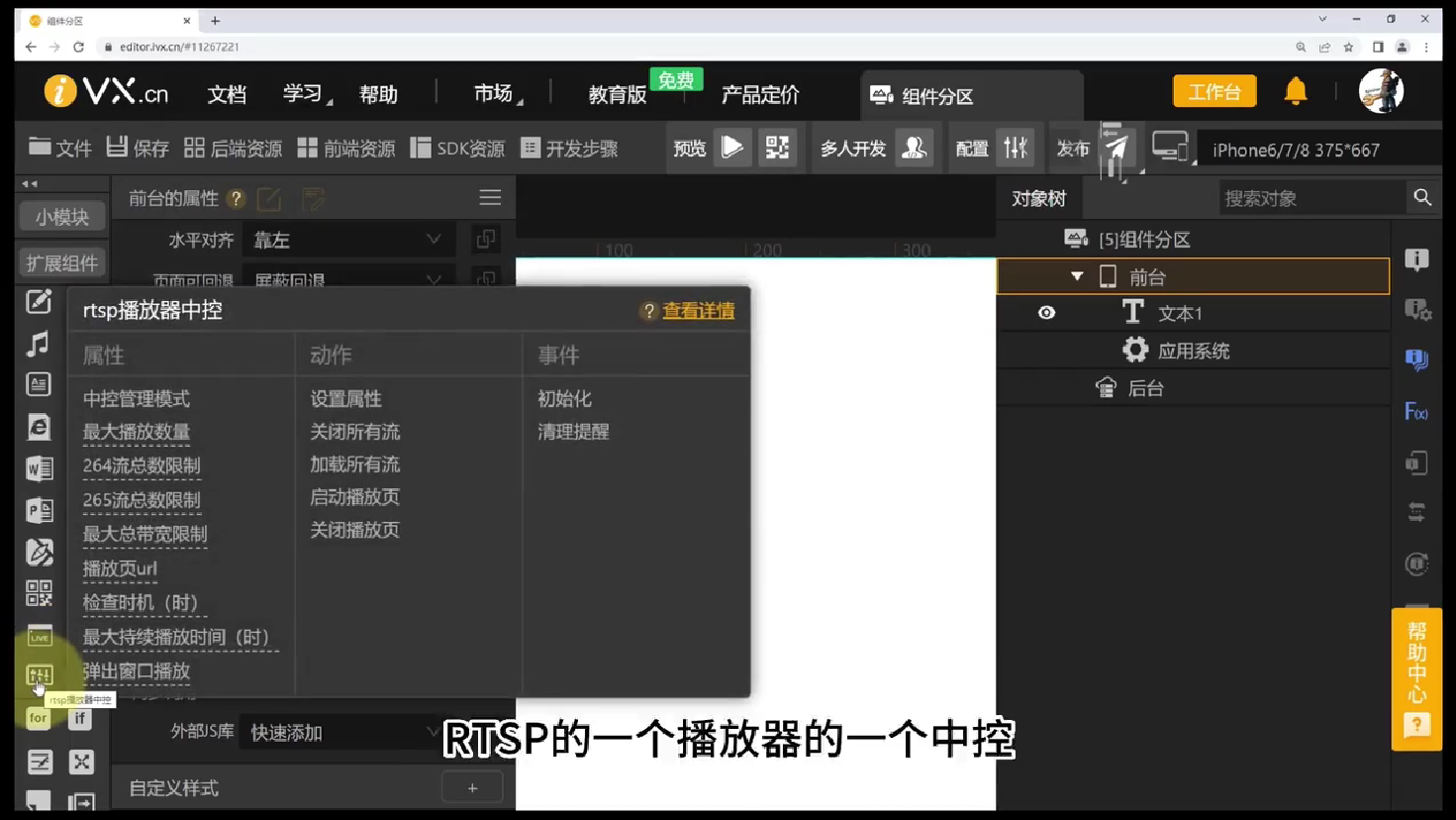Click the 小模块 button

click(x=62, y=216)
